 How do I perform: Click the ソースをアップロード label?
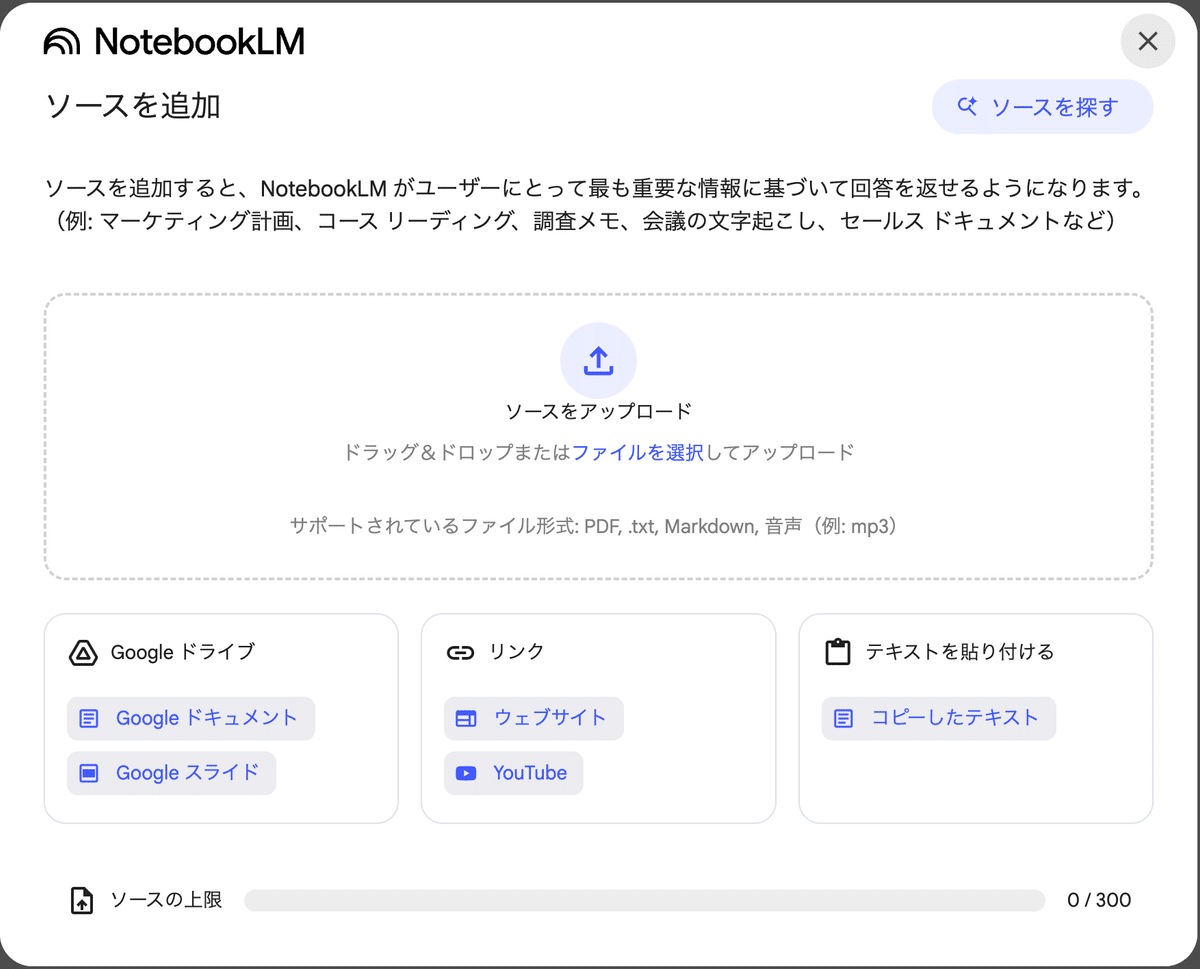click(598, 411)
